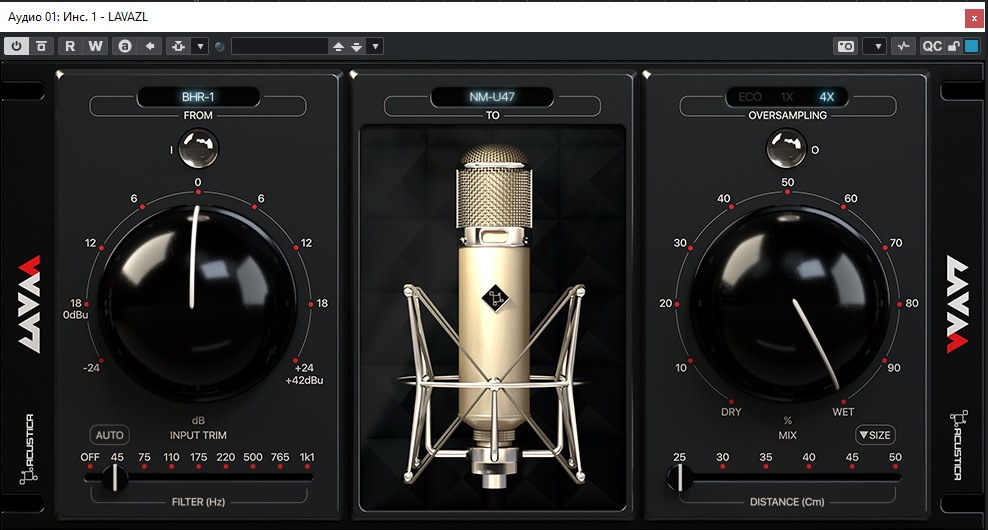Enable Write automation W button
The height and width of the screenshot is (530, 988).
click(x=95, y=46)
